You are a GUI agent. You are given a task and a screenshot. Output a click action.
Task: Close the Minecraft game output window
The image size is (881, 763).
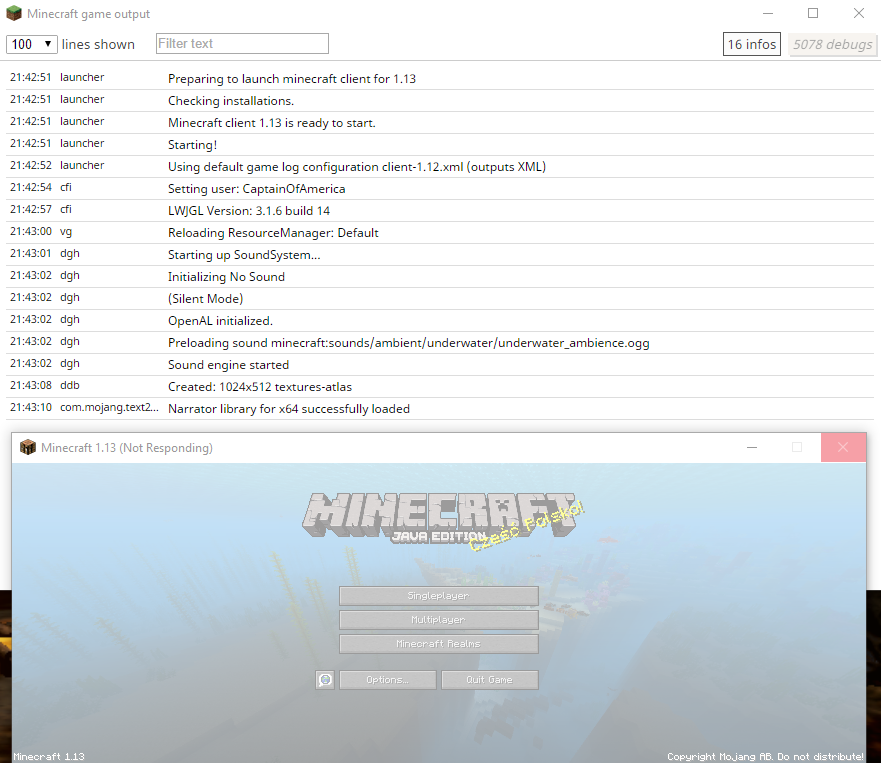pyautogui.click(x=859, y=13)
